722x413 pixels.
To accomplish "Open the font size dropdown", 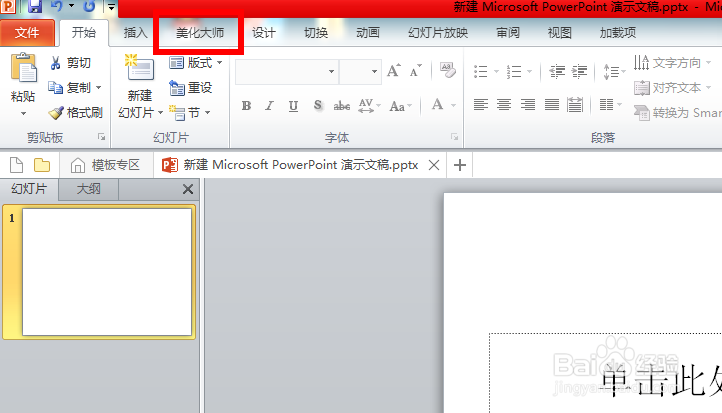I will pyautogui.click(x=374, y=71).
